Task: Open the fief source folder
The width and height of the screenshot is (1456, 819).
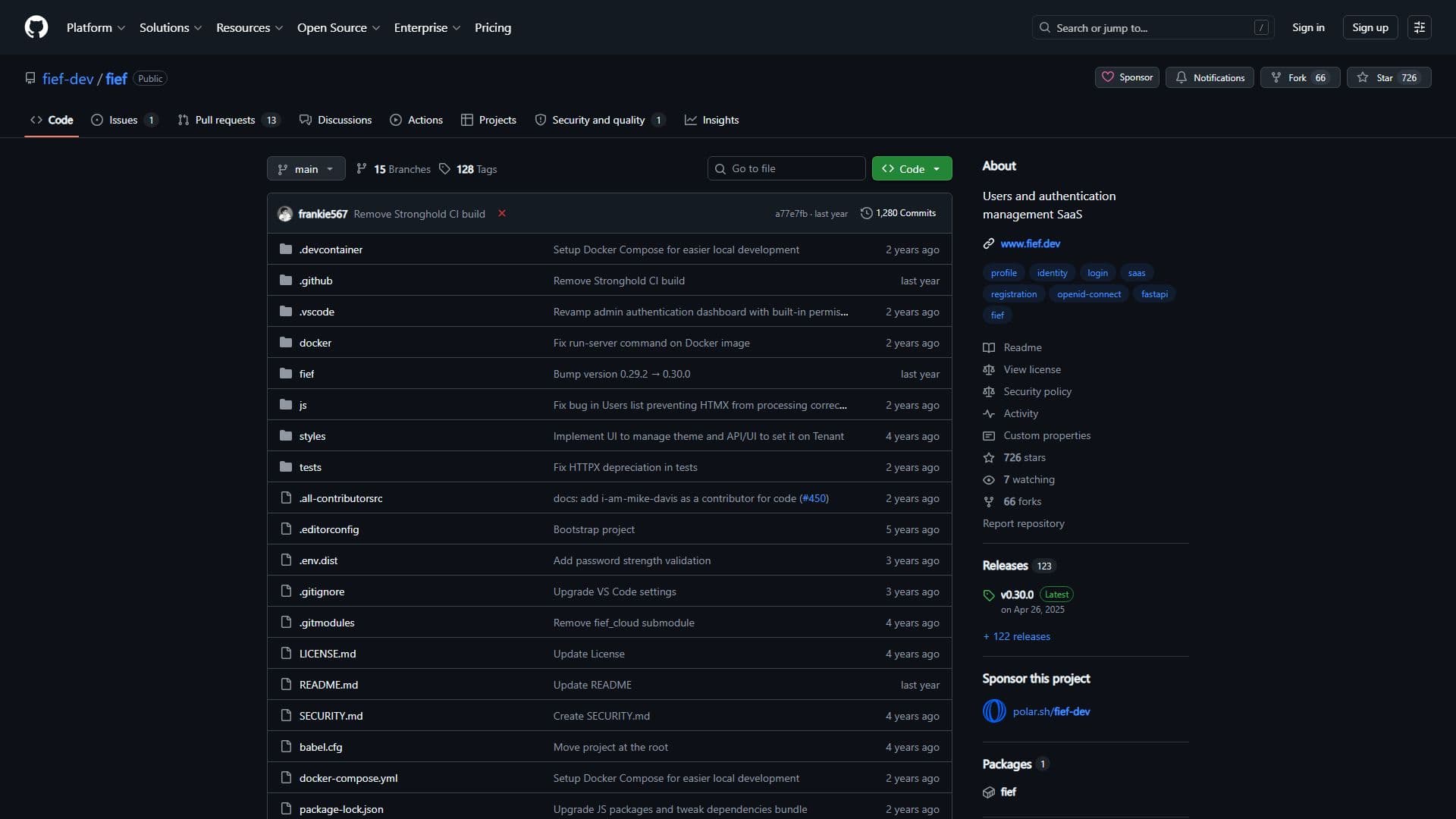Action: 306,374
